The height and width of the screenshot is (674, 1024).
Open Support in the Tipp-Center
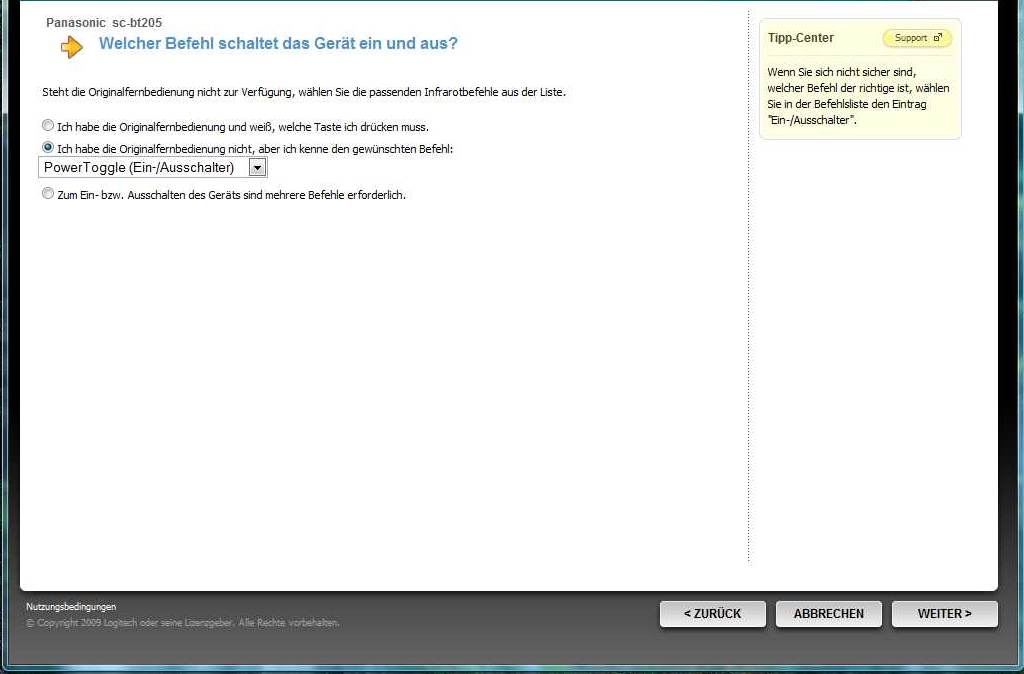click(x=916, y=38)
